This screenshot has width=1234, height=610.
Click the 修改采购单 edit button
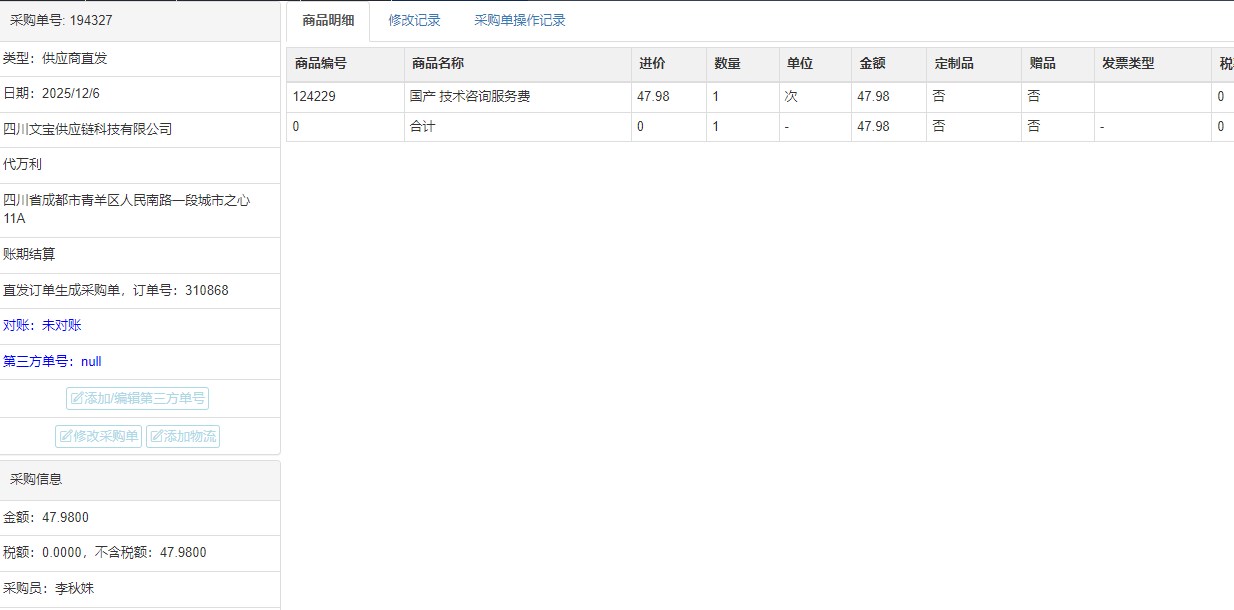pyautogui.click(x=98, y=436)
